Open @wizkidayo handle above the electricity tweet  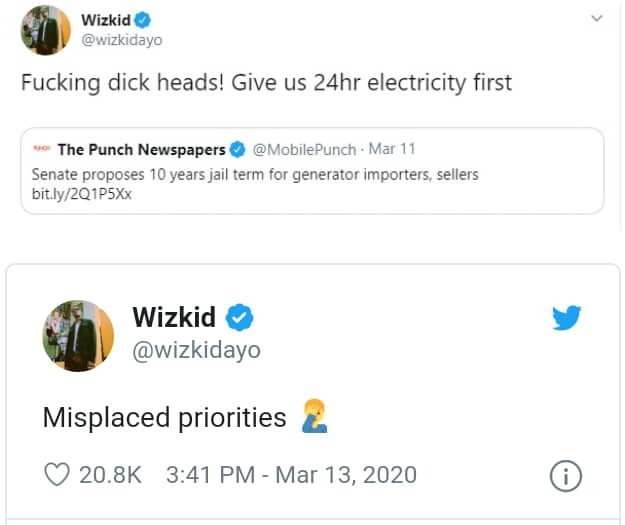[x=121, y=40]
